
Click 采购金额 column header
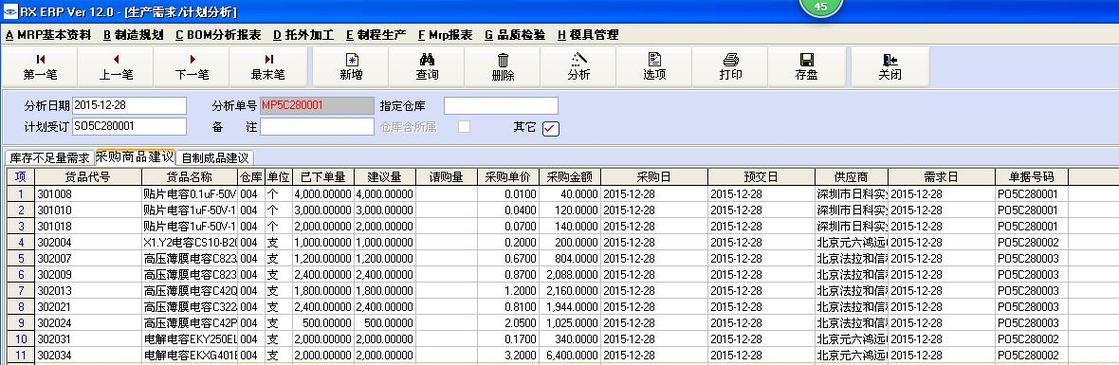pos(569,176)
